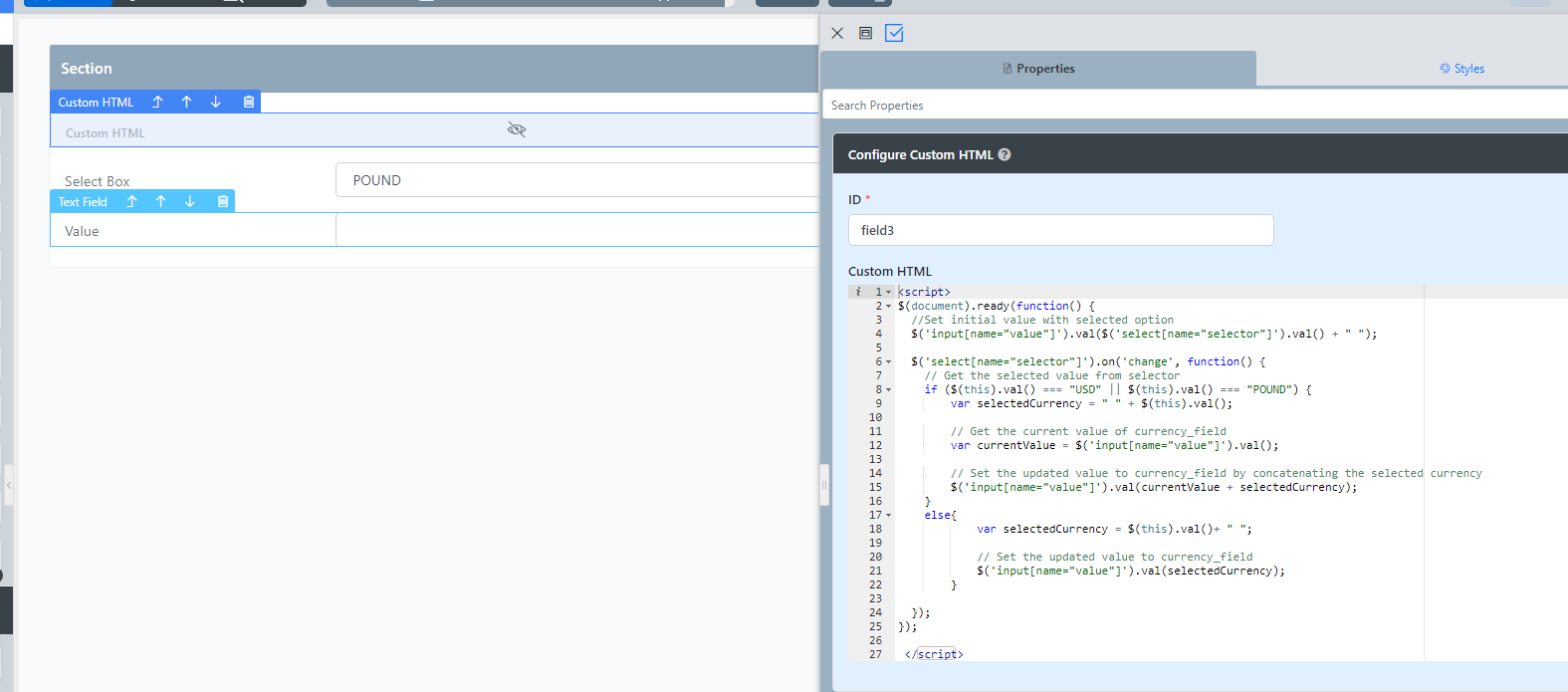Click the Section header bar
The height and width of the screenshot is (692, 1568).
click(x=434, y=69)
